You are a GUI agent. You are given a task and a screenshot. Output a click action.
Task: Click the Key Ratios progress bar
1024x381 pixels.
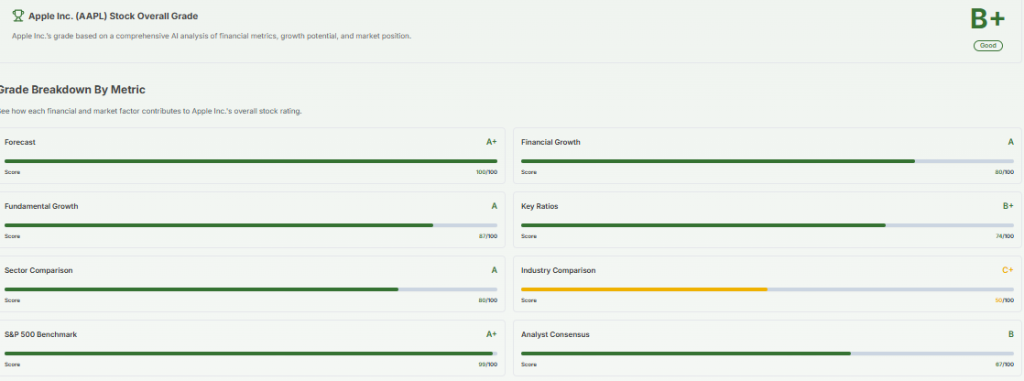767,225
